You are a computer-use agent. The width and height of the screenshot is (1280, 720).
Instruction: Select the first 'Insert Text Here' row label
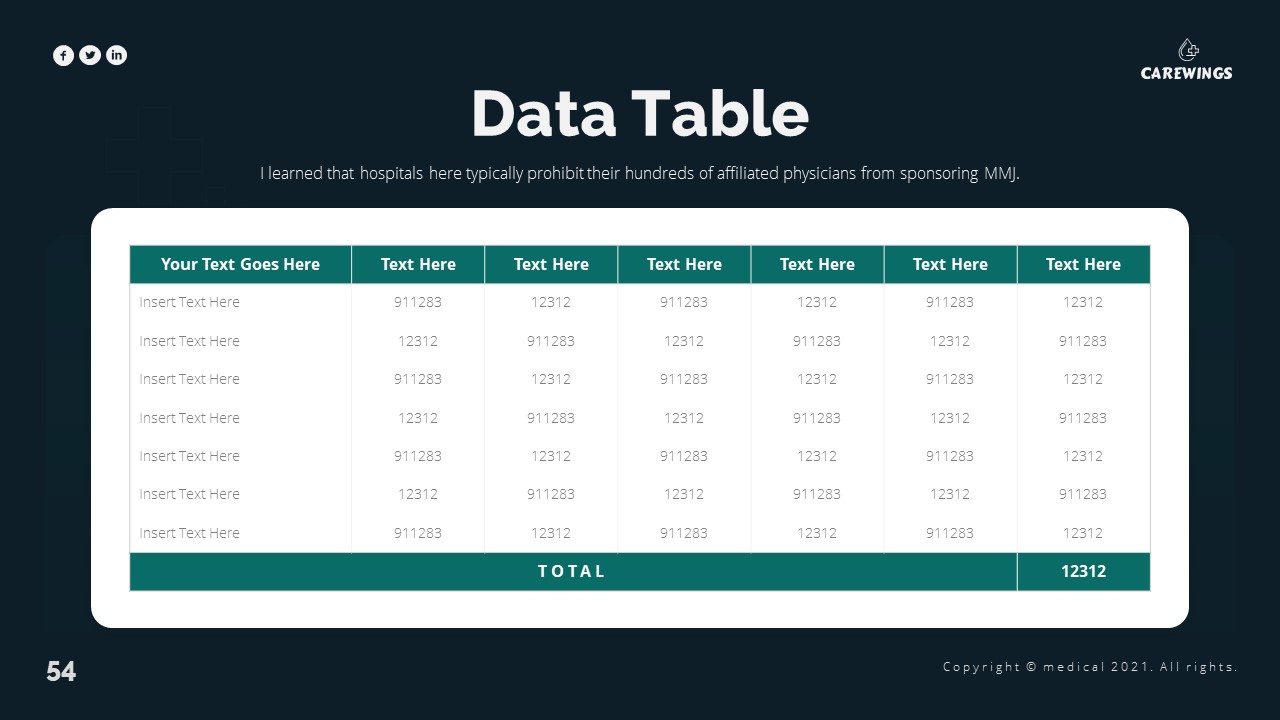tap(190, 303)
